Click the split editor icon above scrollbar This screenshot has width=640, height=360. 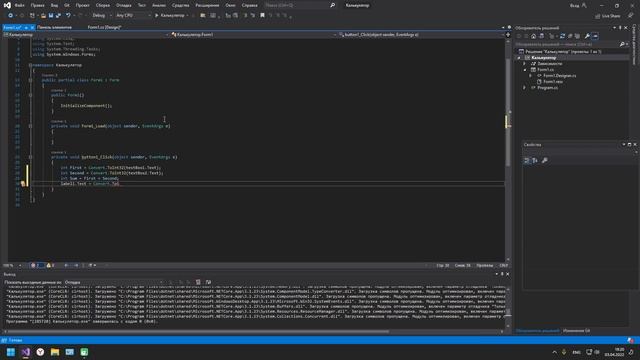click(x=508, y=35)
